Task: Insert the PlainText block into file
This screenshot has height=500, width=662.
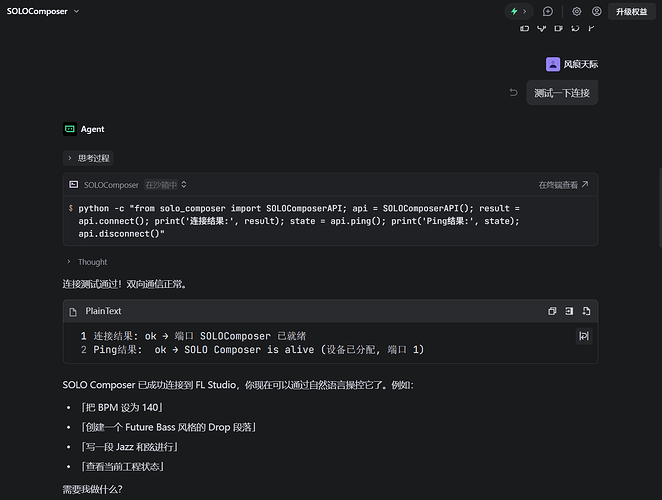Action: pos(569,311)
